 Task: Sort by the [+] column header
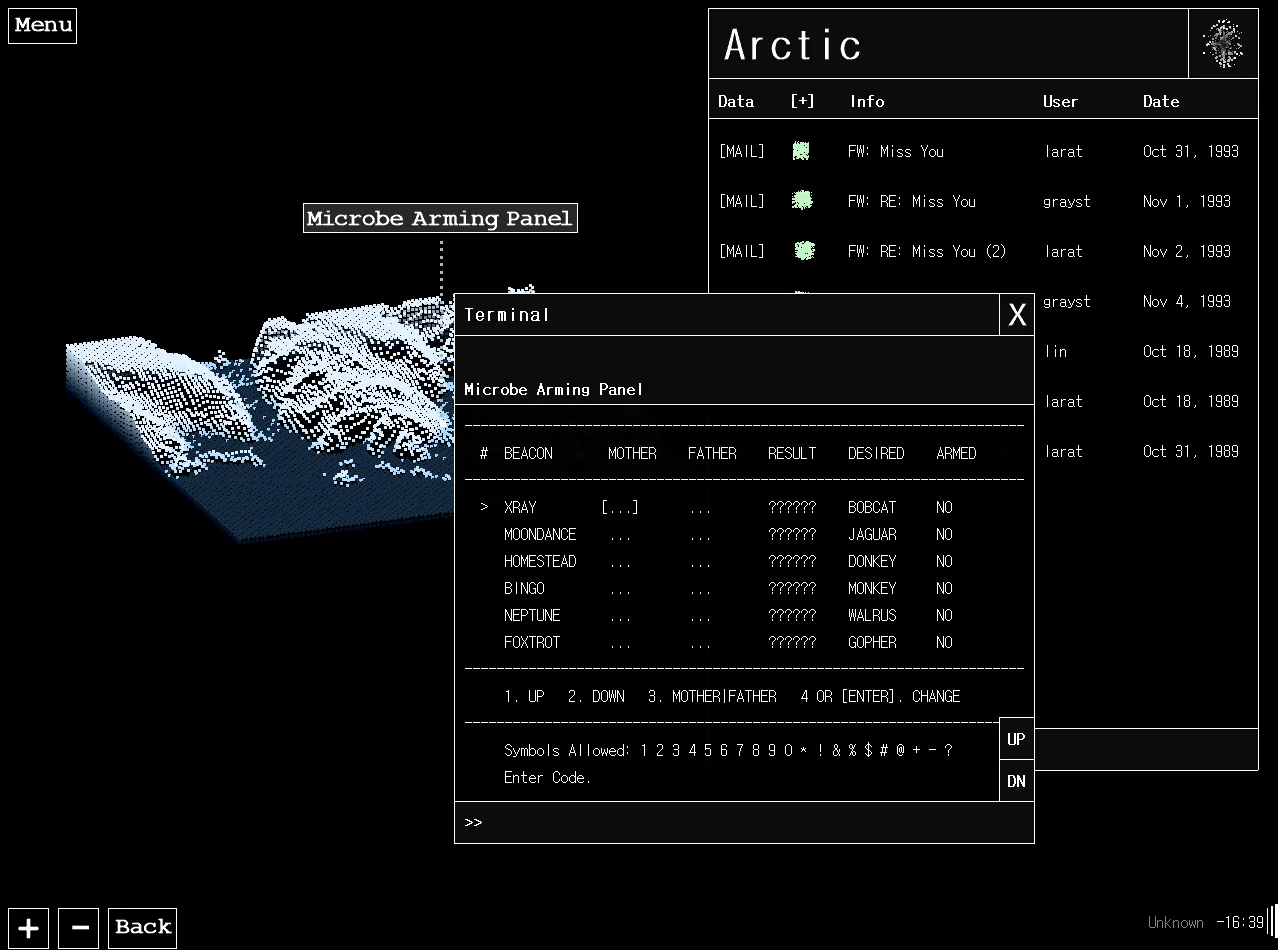[x=802, y=101]
